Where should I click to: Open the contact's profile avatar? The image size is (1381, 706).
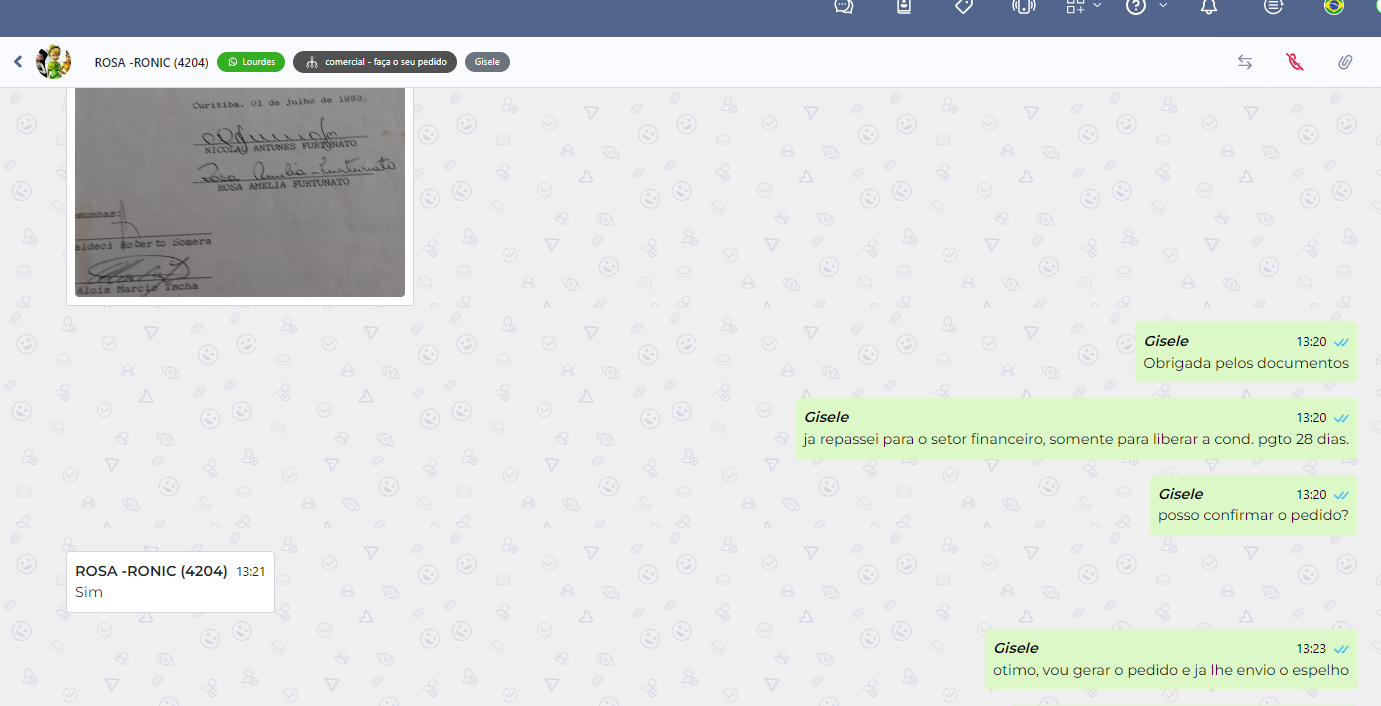click(x=53, y=62)
